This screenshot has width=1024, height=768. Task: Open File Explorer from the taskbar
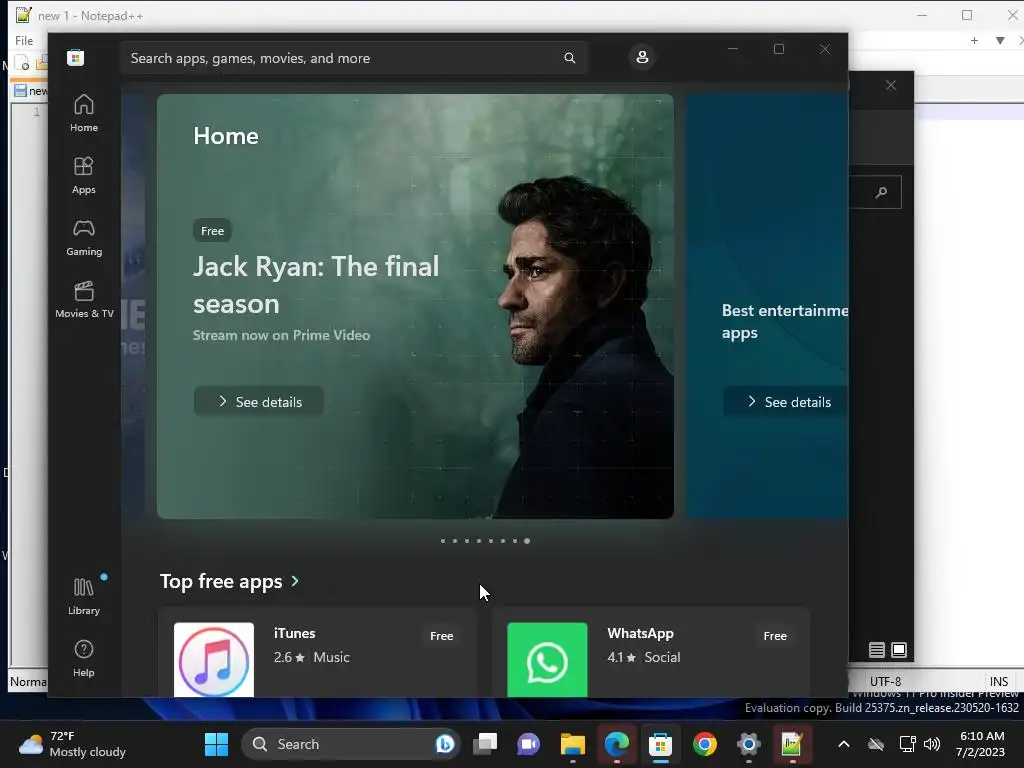573,744
